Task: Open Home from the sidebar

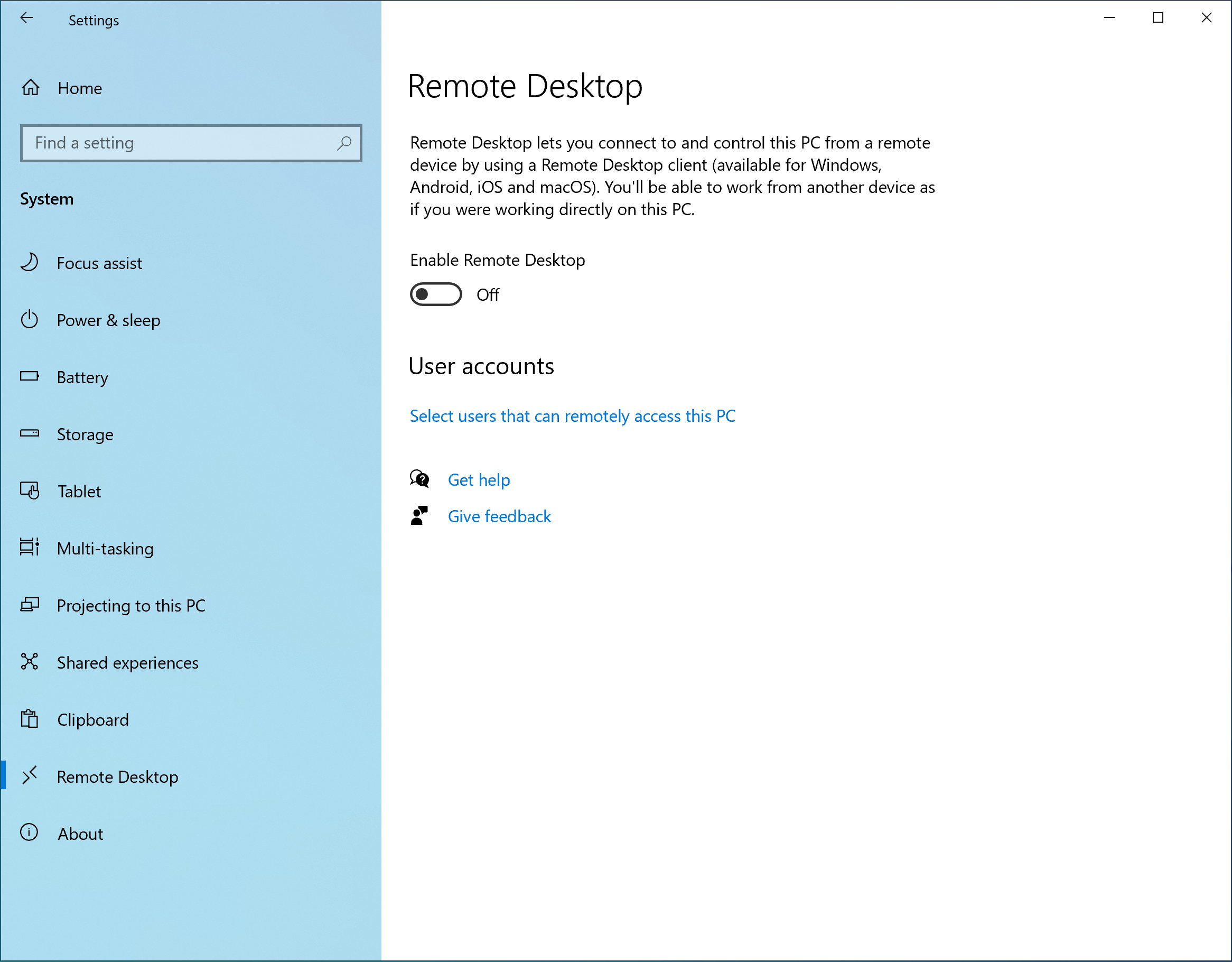Action: pos(79,88)
